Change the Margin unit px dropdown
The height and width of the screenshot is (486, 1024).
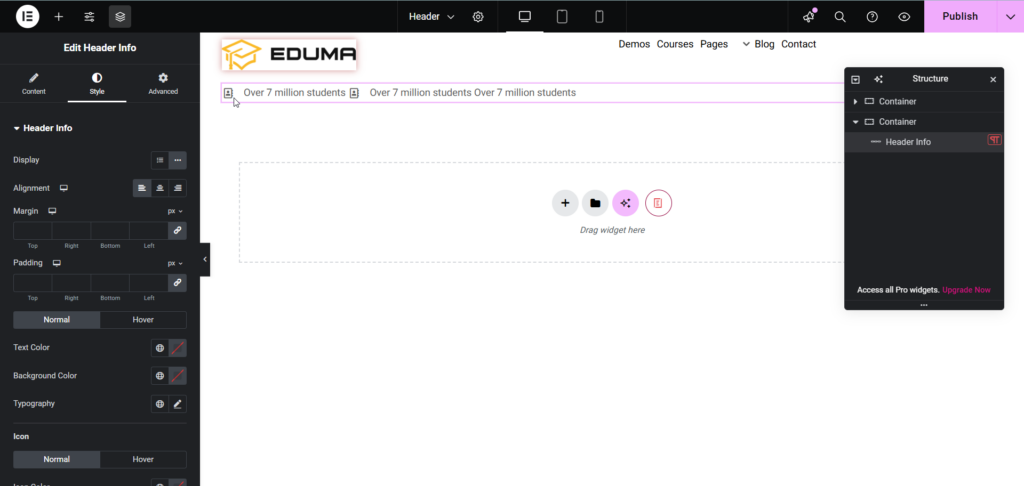pyautogui.click(x=175, y=211)
